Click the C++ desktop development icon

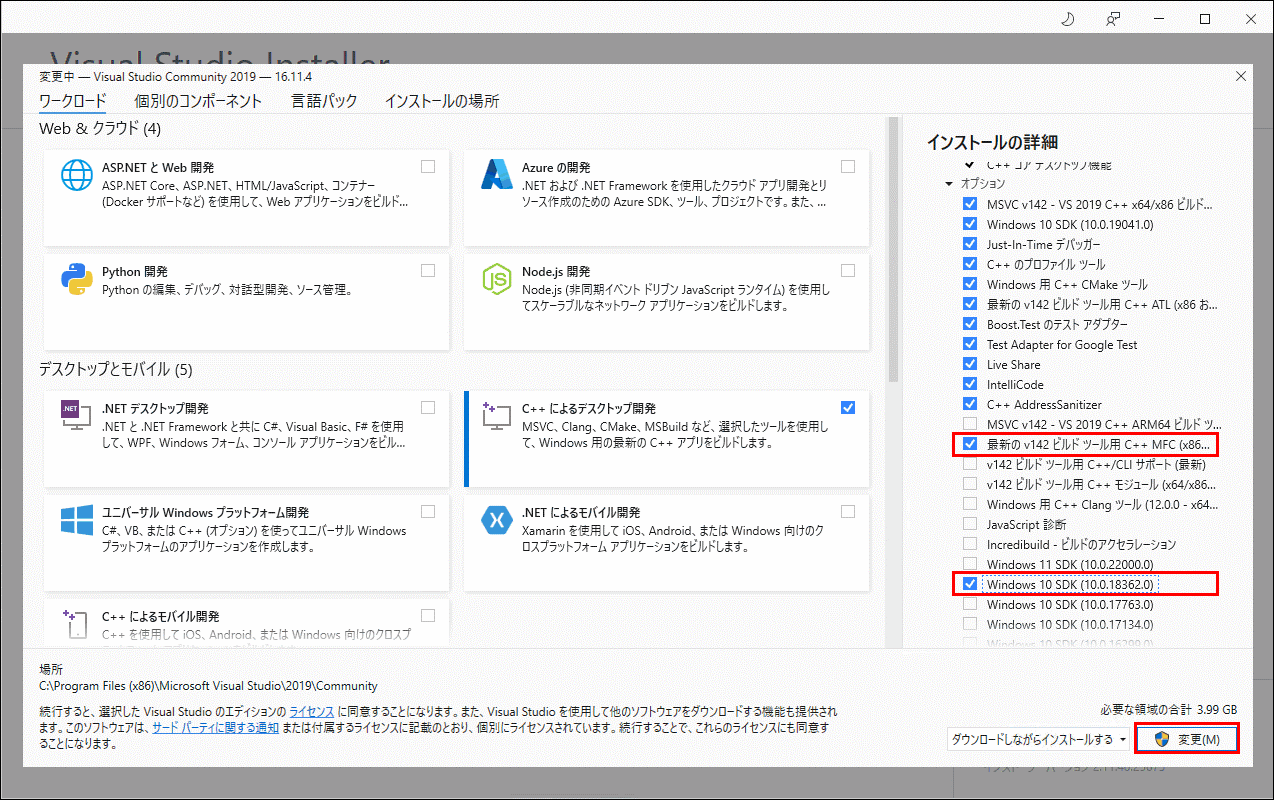497,415
